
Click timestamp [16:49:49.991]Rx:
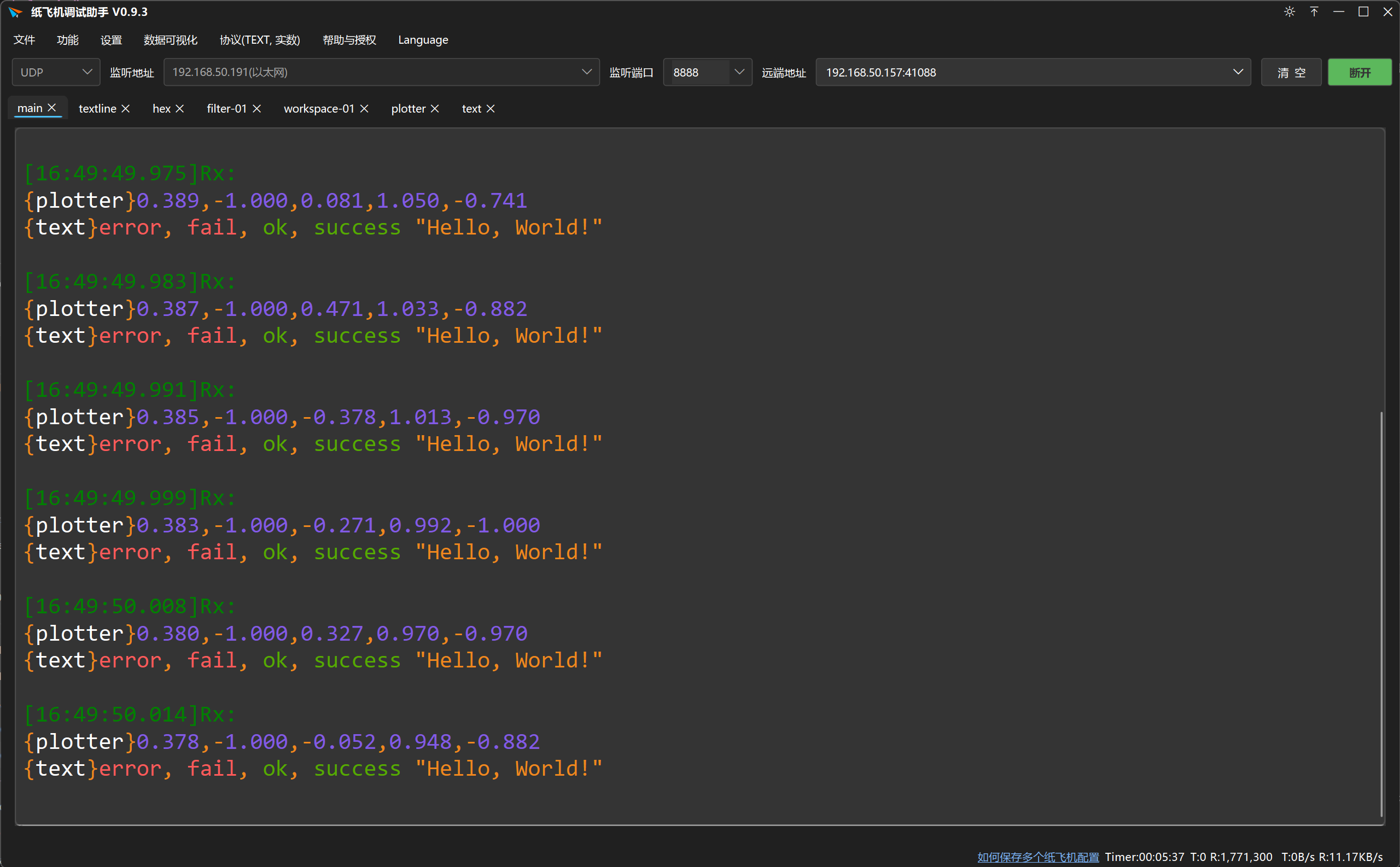click(x=130, y=390)
